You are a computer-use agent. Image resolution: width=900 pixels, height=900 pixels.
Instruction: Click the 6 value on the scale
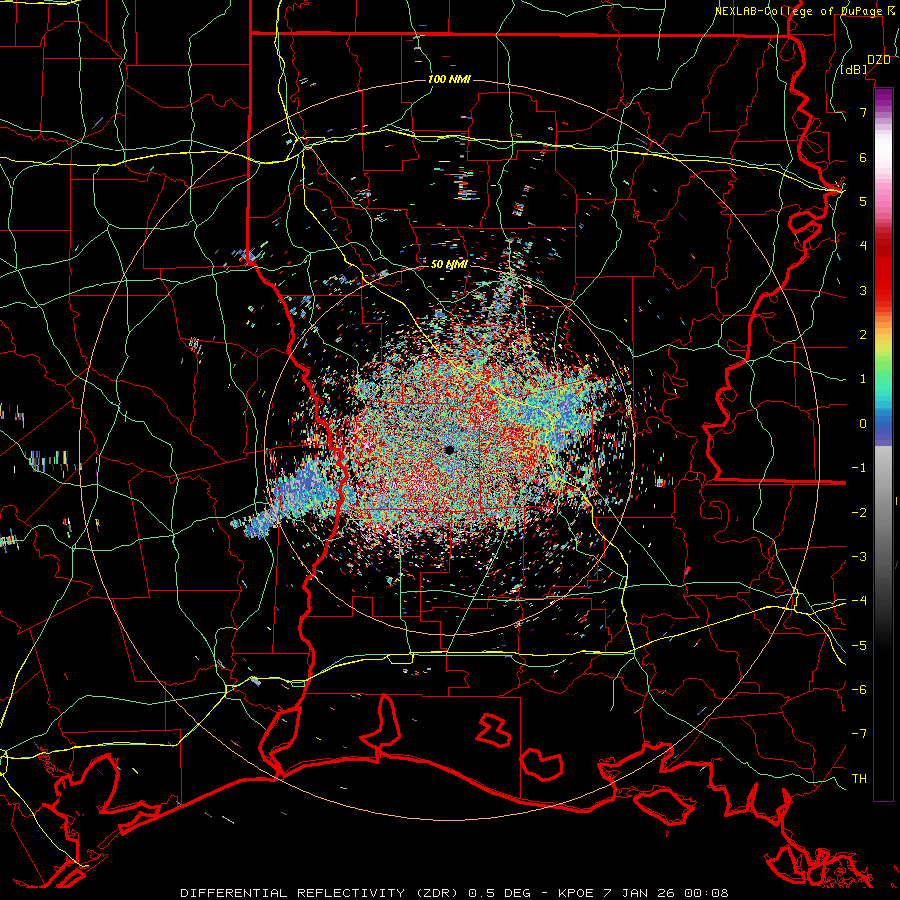point(863,157)
